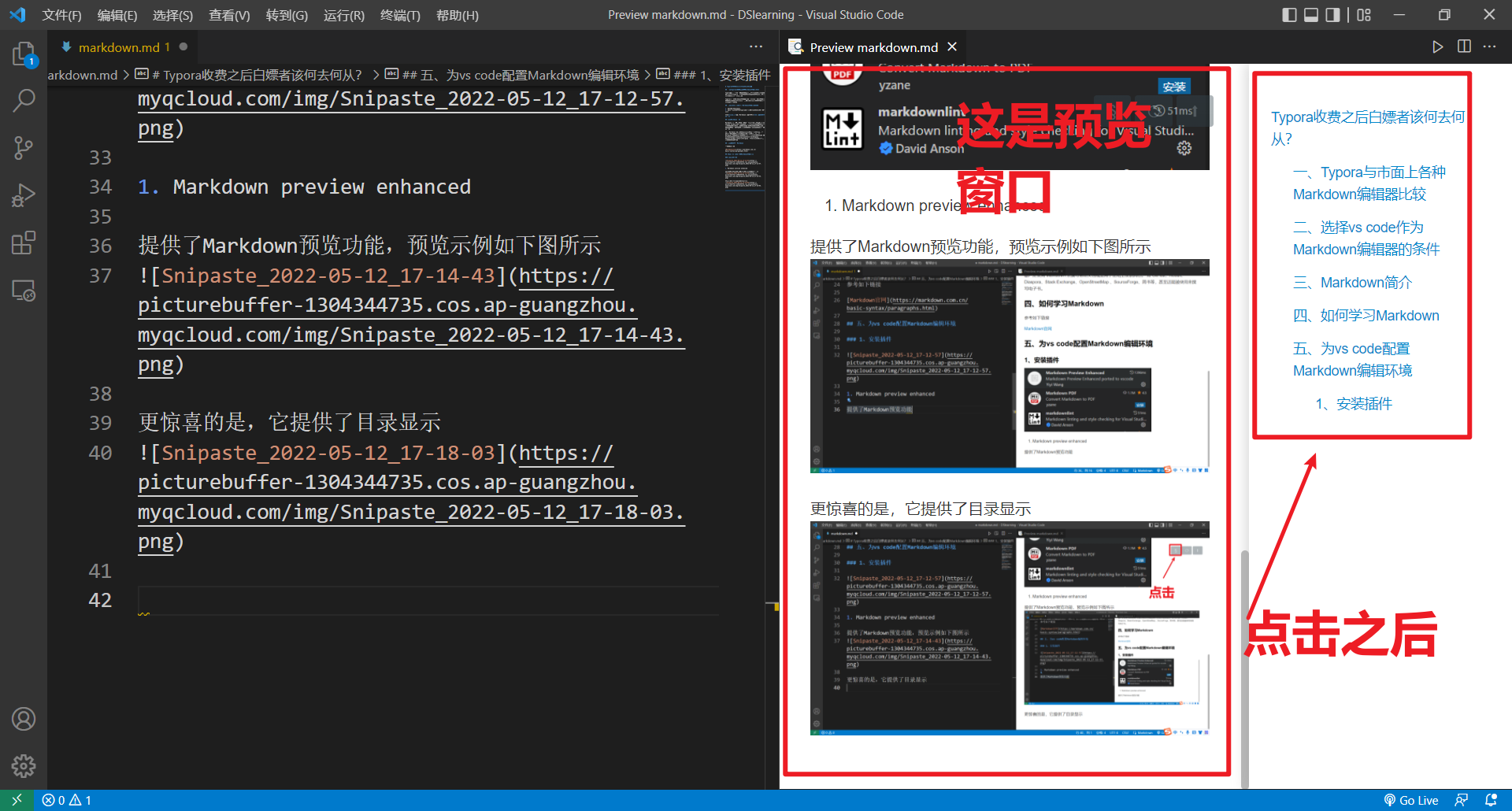Click line 34 'Markdown preview enhanced' text
Viewport: 1512px width, 811px height.
click(x=322, y=187)
